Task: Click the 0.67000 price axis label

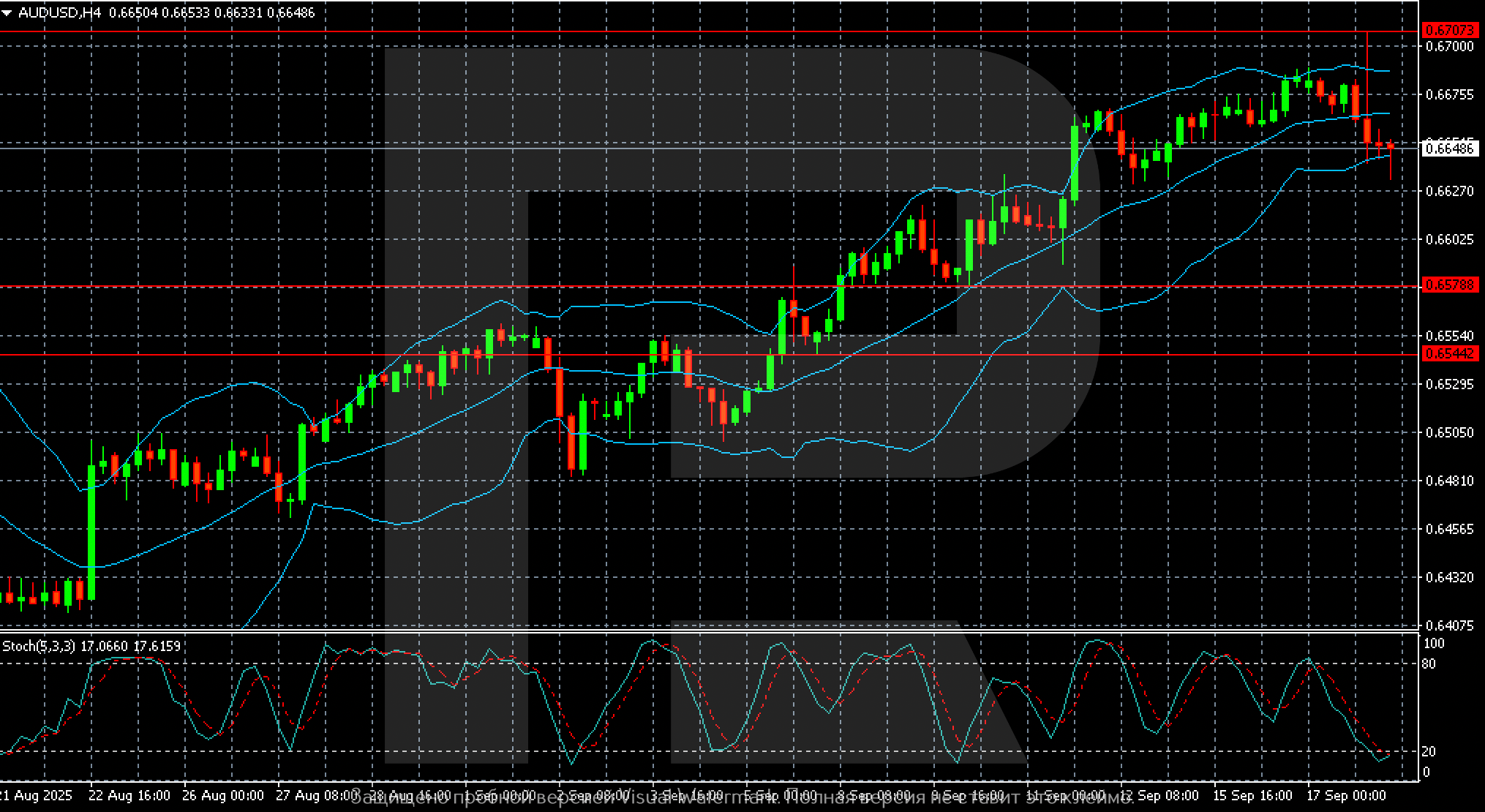Action: point(1449,46)
